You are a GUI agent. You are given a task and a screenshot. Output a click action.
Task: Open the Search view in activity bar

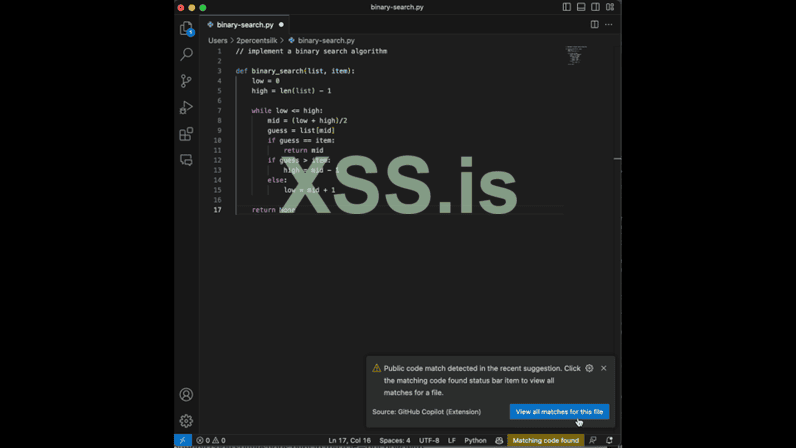click(186, 54)
